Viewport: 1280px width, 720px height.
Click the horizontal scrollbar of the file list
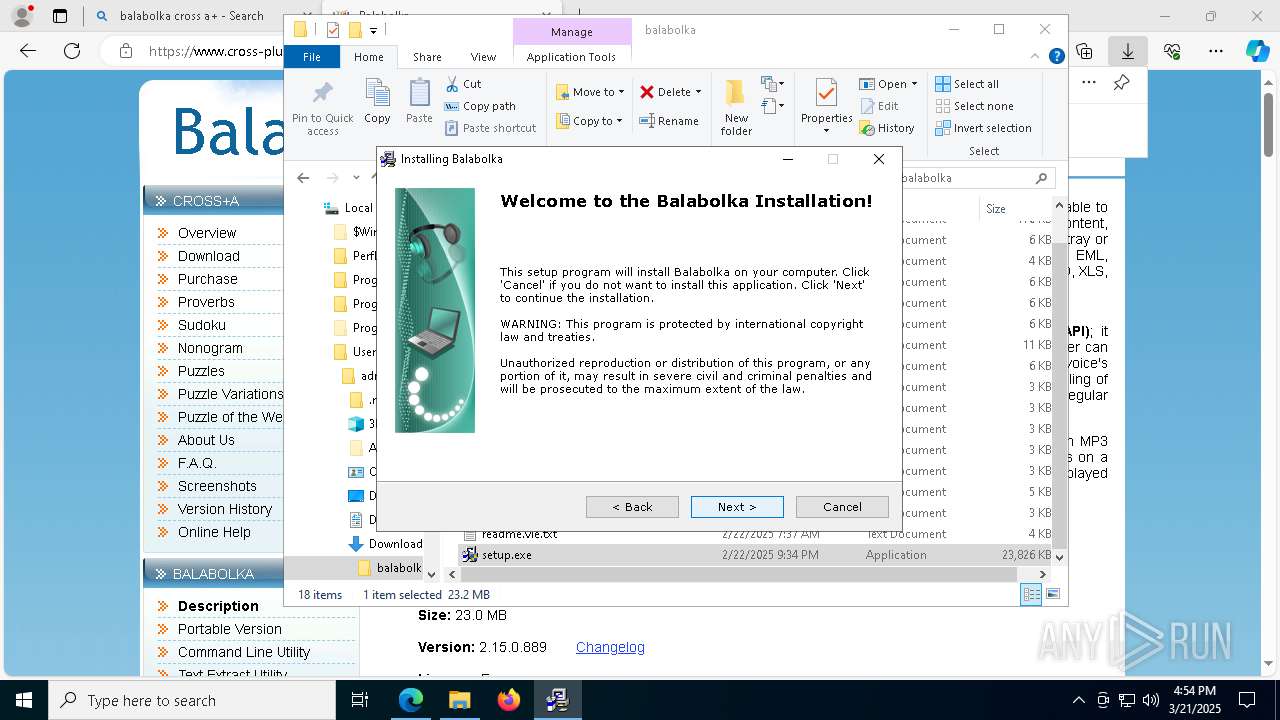[738, 574]
